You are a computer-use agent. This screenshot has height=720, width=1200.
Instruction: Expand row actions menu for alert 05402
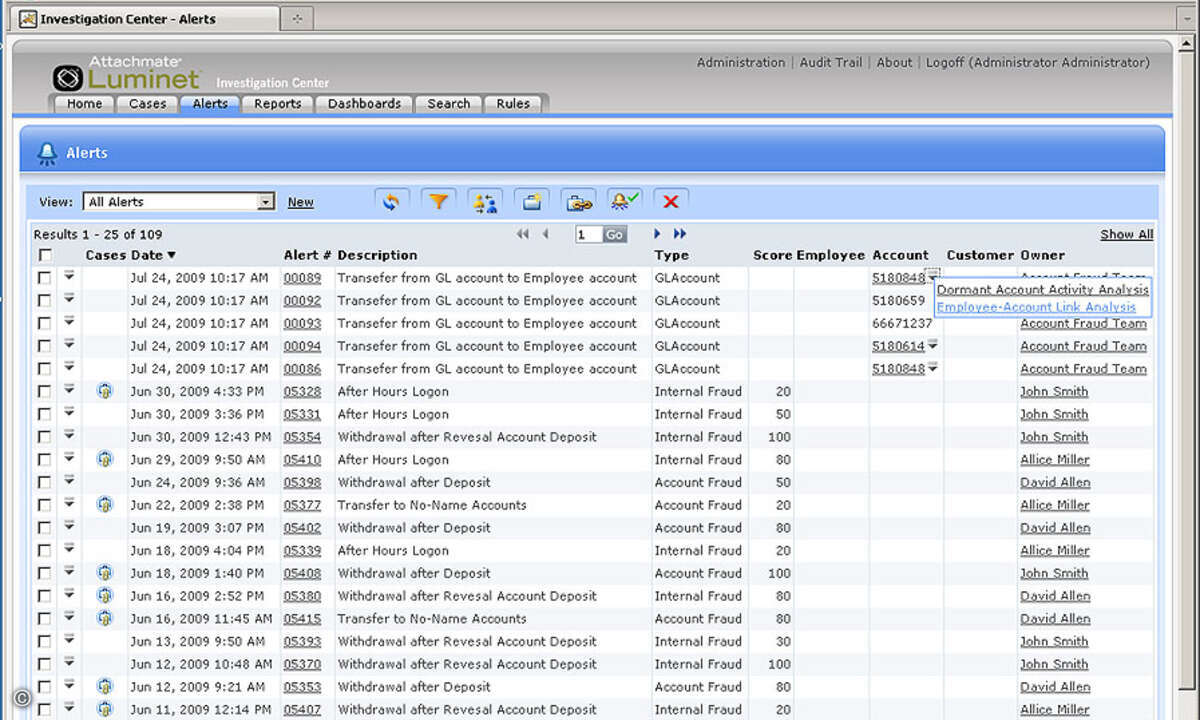(69, 526)
